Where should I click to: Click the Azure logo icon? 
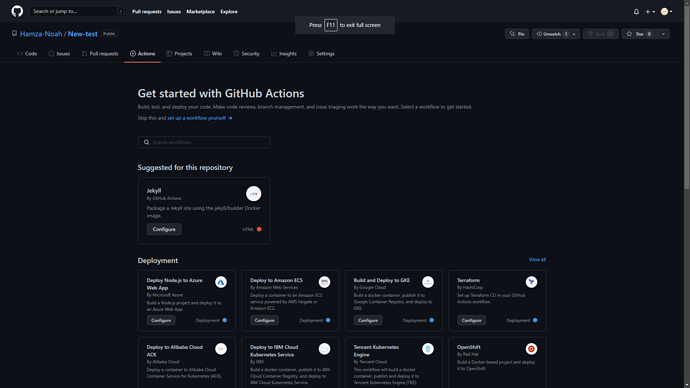pos(221,282)
